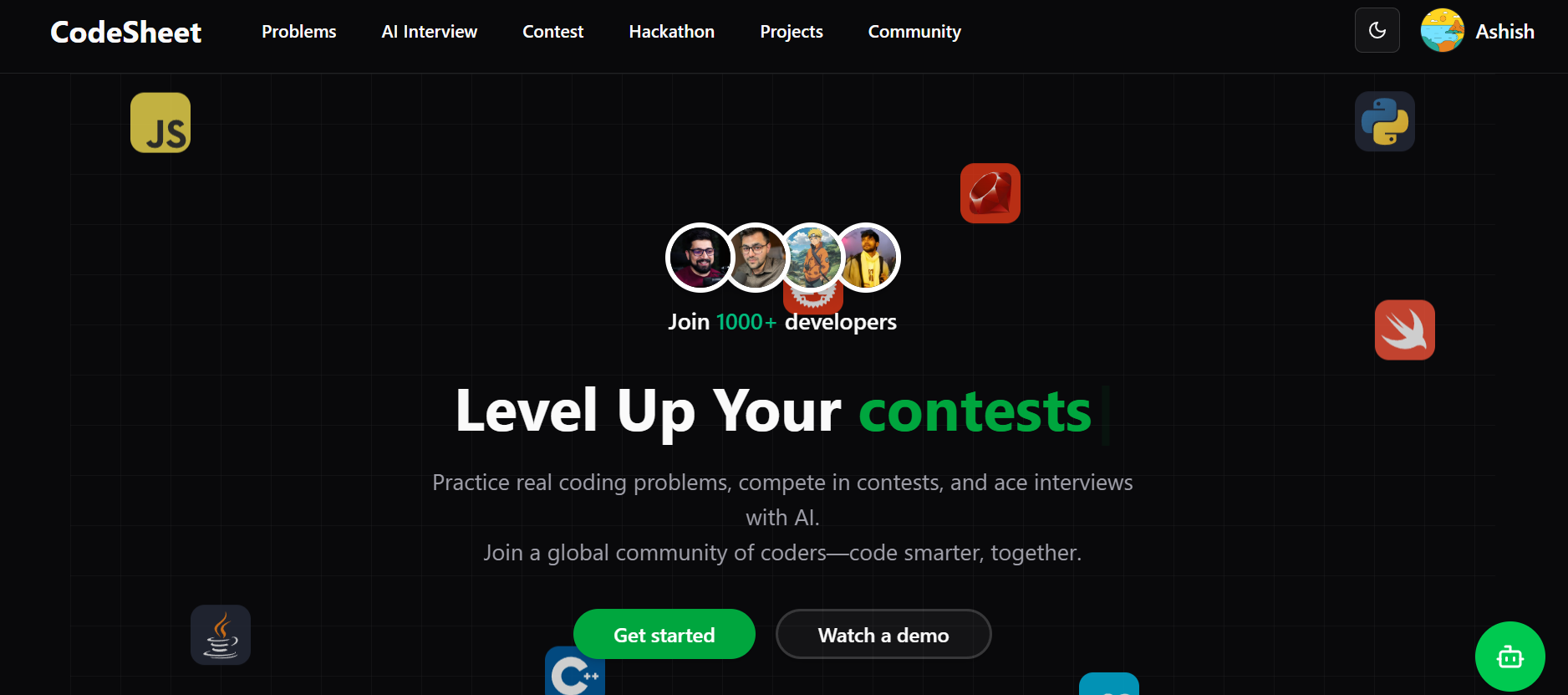Click the JavaScript floating icon

[x=160, y=123]
